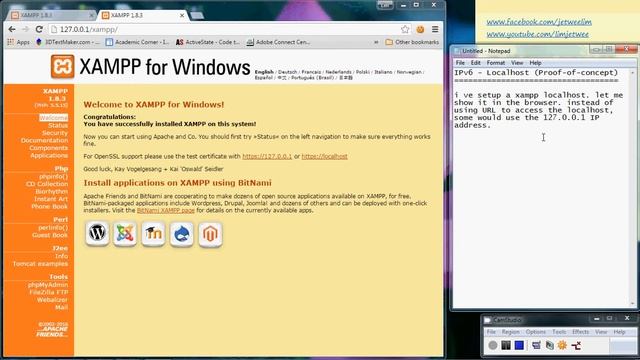Screen dimensions: 640x360
Task: Open Notepad View menu
Action: tap(517, 63)
